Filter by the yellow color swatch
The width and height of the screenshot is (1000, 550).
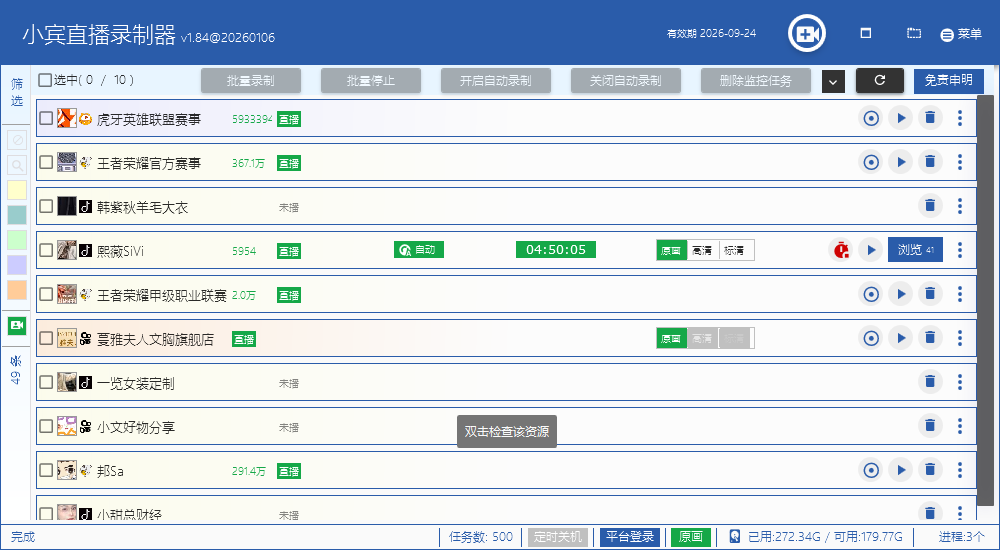[x=17, y=190]
